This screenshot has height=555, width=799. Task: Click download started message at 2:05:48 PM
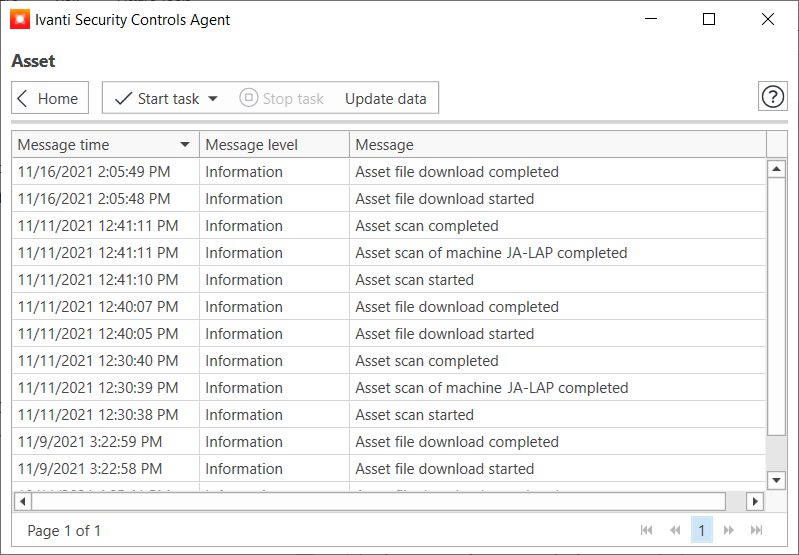(444, 199)
